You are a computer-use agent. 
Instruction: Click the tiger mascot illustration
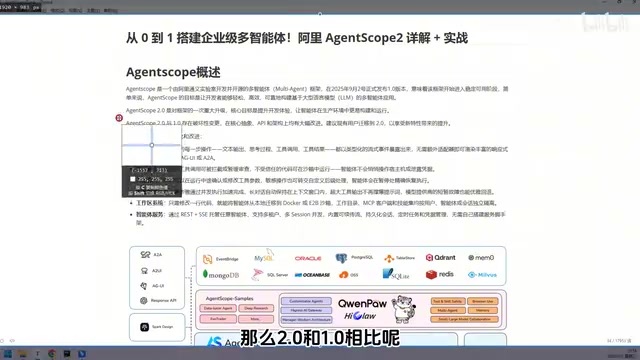pos(403,309)
